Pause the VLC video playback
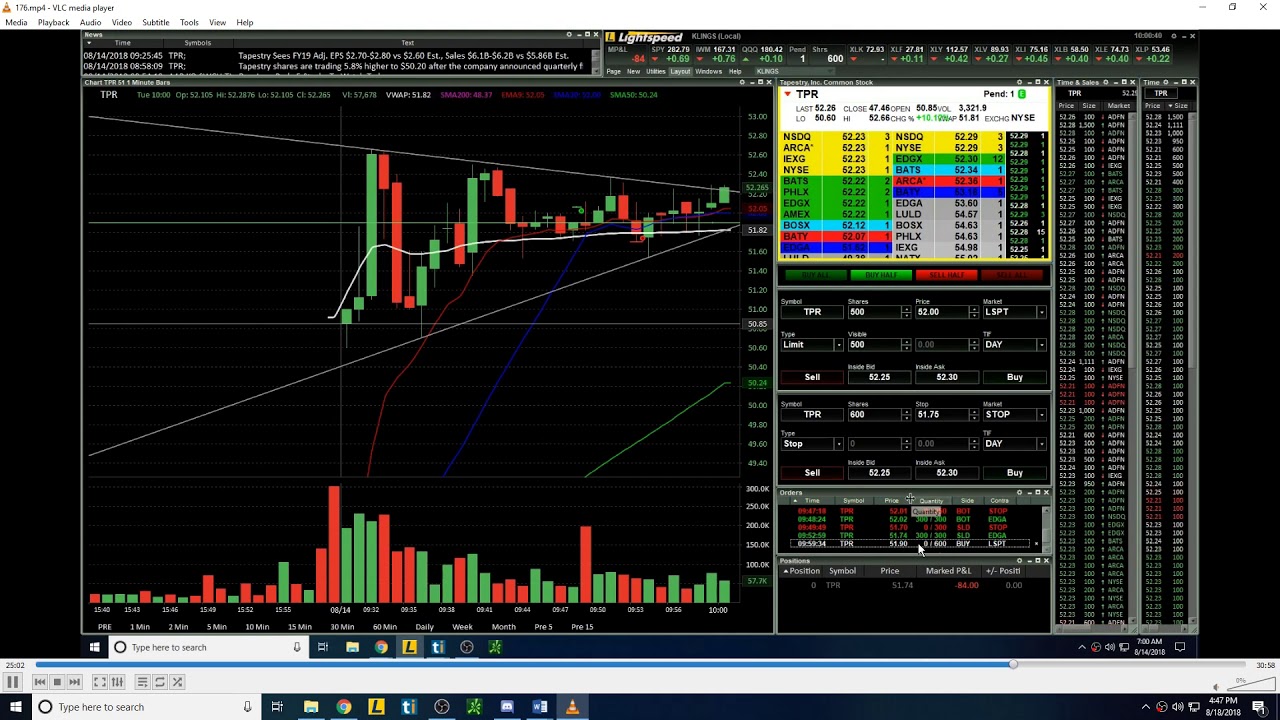 (x=13, y=682)
